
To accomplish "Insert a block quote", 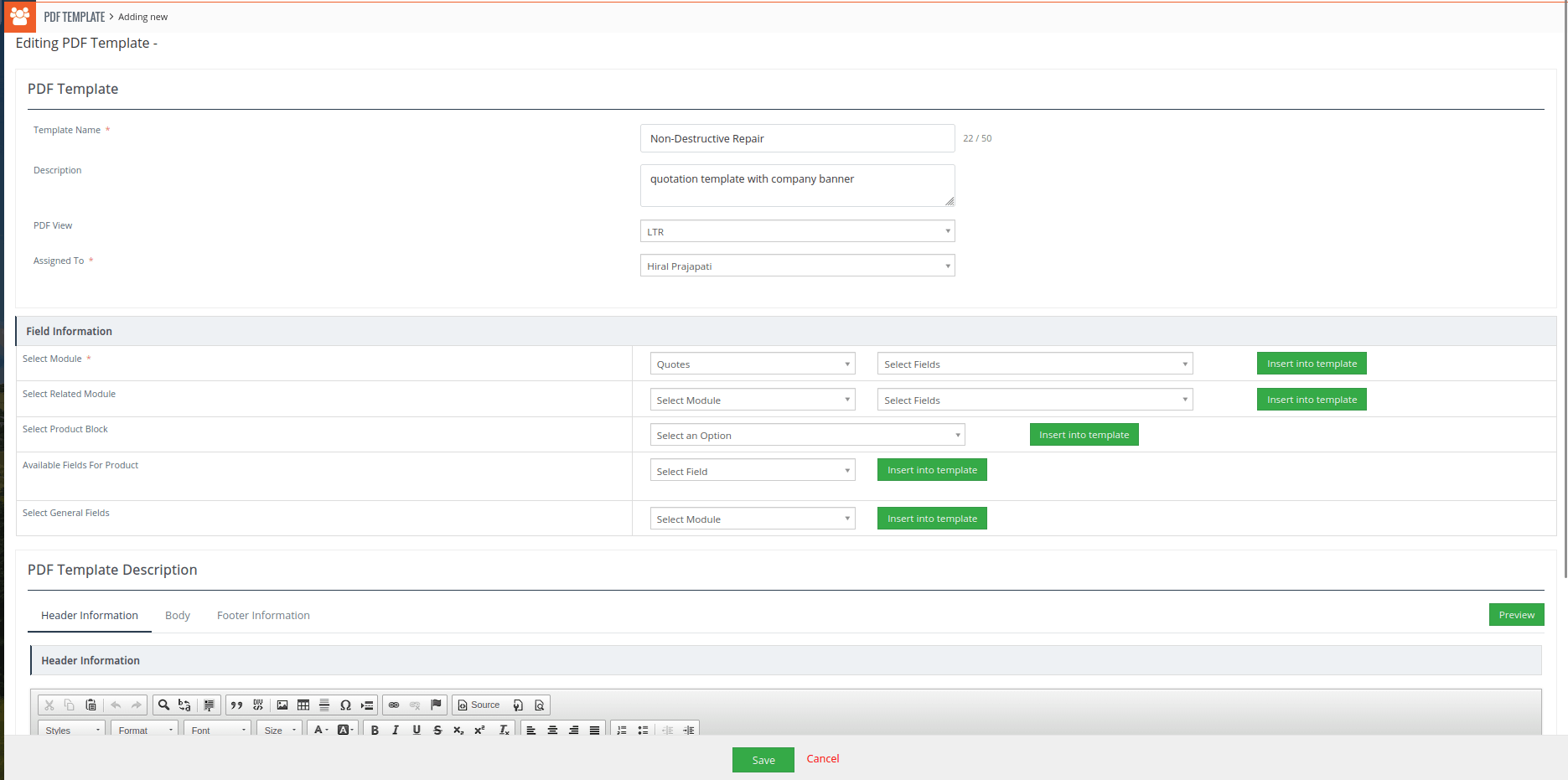I will tap(237, 705).
